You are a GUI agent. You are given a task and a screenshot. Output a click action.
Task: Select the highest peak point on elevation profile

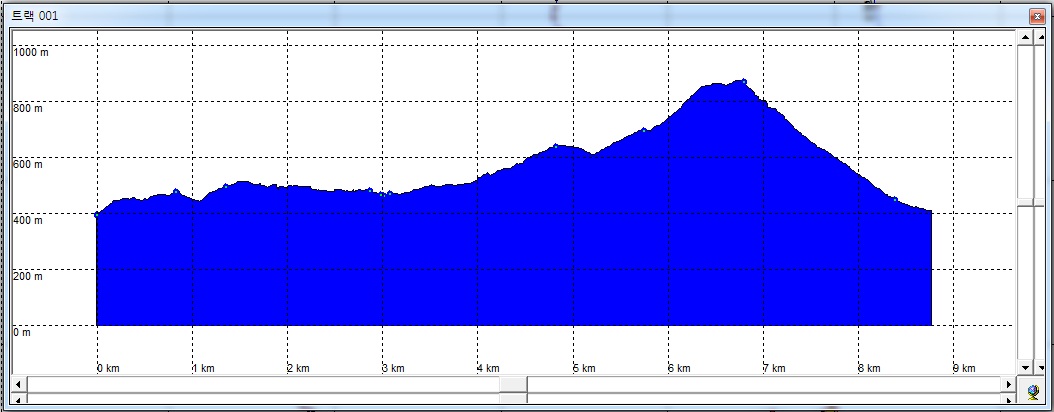pos(742,81)
